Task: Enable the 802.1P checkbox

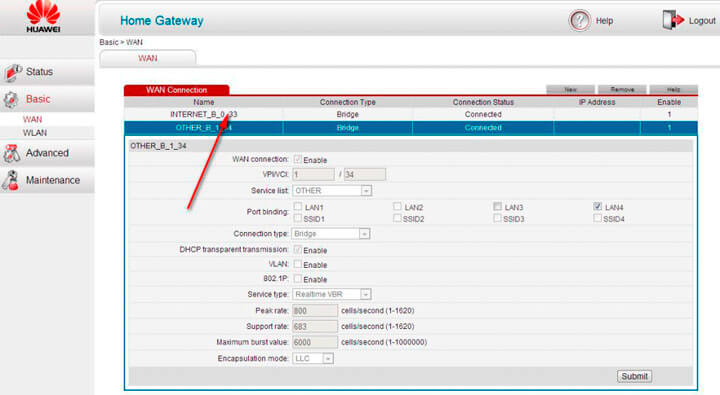Action: click(298, 279)
